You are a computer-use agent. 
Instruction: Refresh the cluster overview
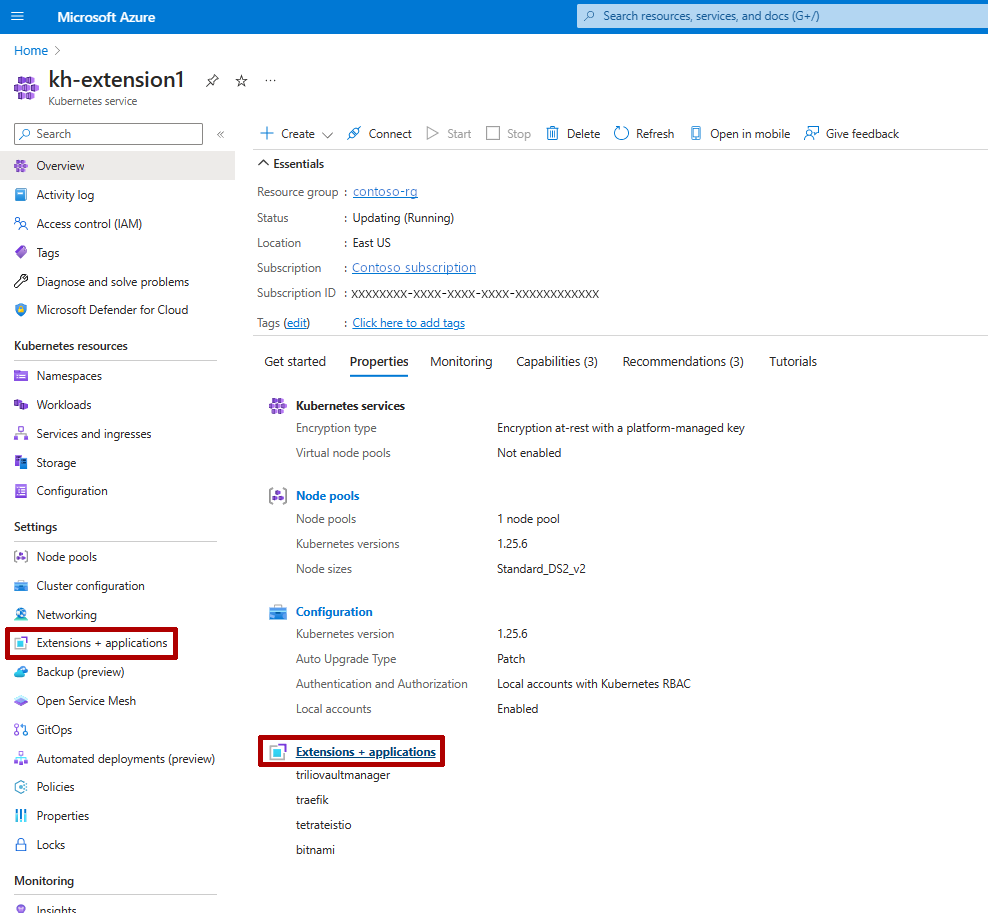[643, 133]
